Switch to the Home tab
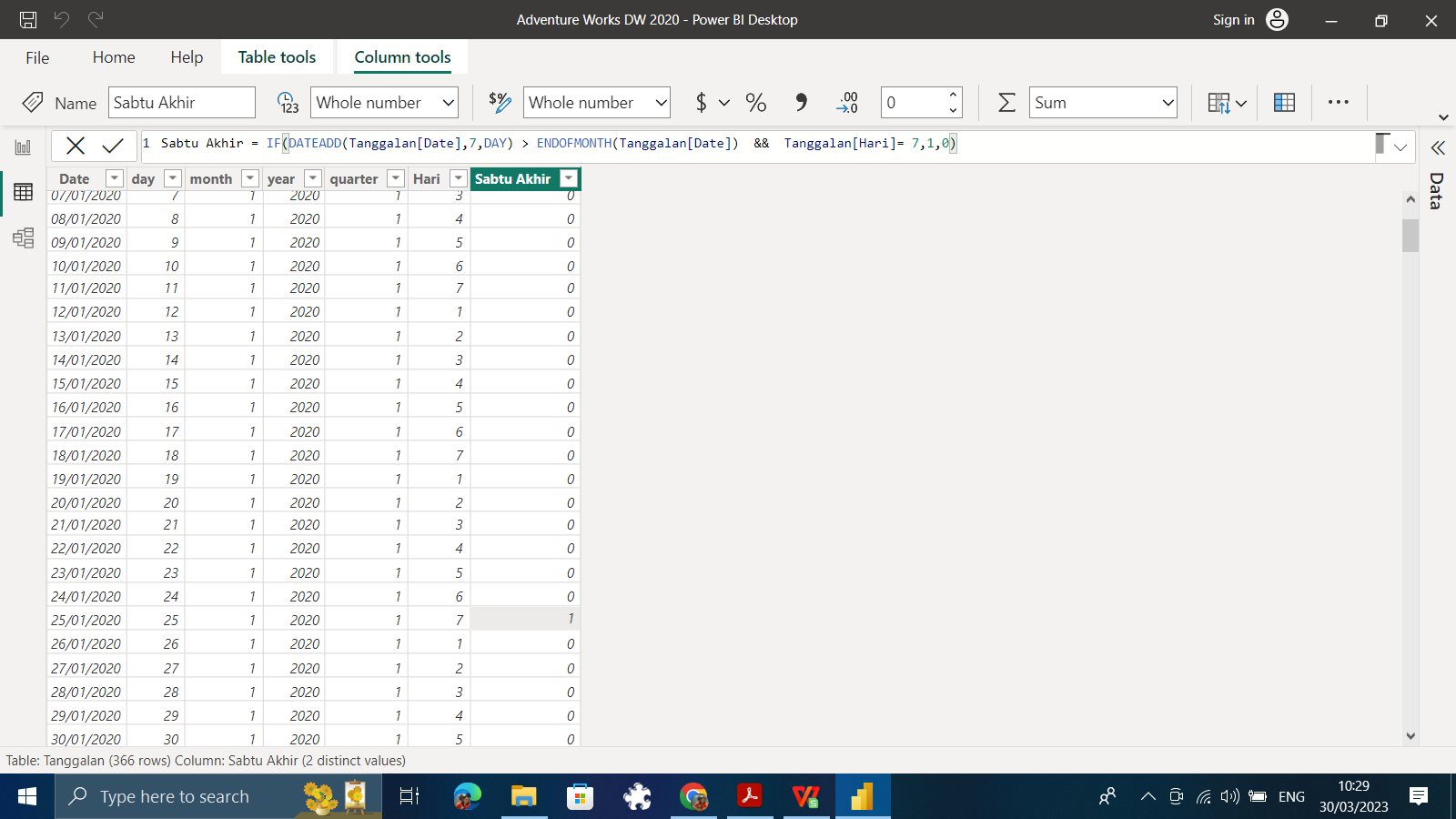The width and height of the screenshot is (1456, 819). pyautogui.click(x=114, y=57)
